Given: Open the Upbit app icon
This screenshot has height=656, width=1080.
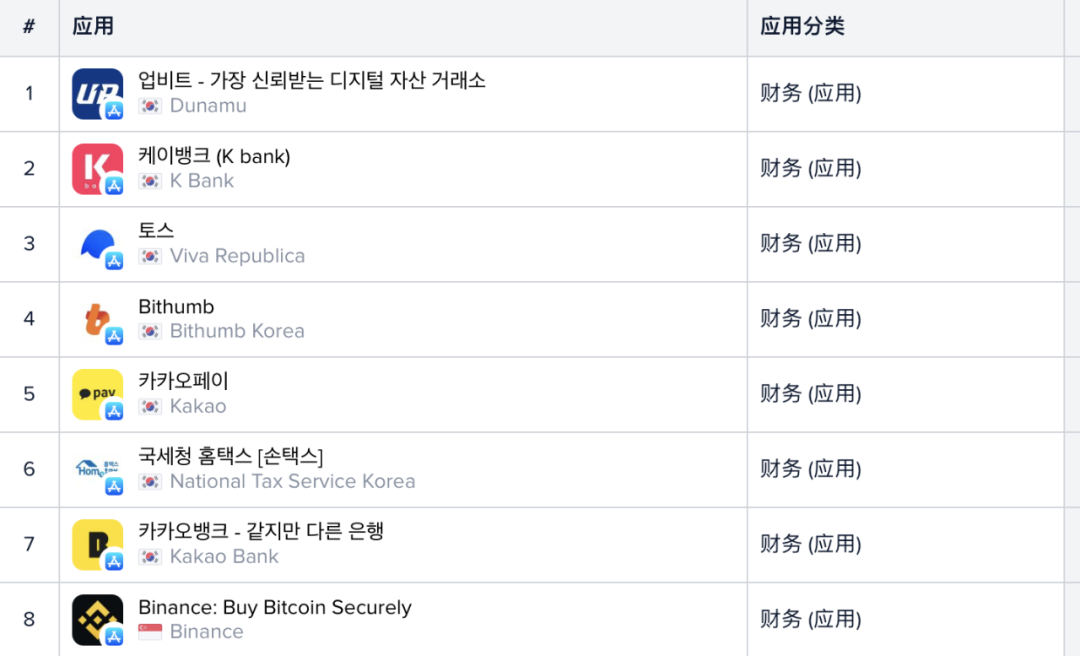Looking at the screenshot, I should click(x=98, y=94).
